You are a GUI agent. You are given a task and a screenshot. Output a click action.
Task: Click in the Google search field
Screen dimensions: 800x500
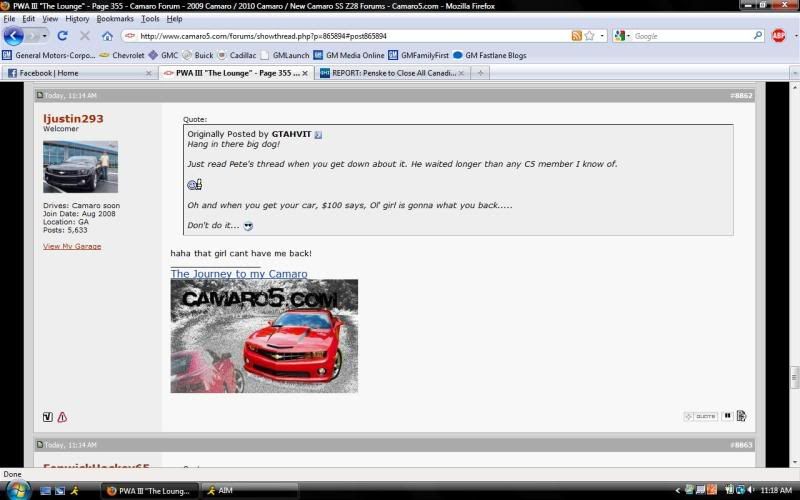[690, 36]
